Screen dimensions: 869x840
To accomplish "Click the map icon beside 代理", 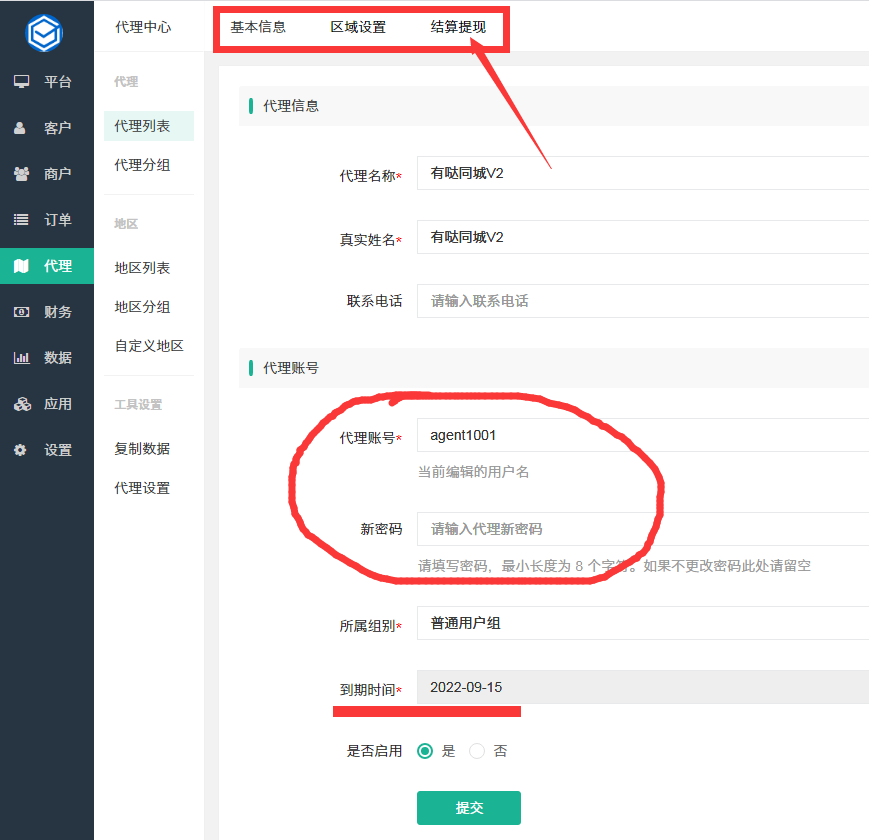I will click(x=21, y=266).
